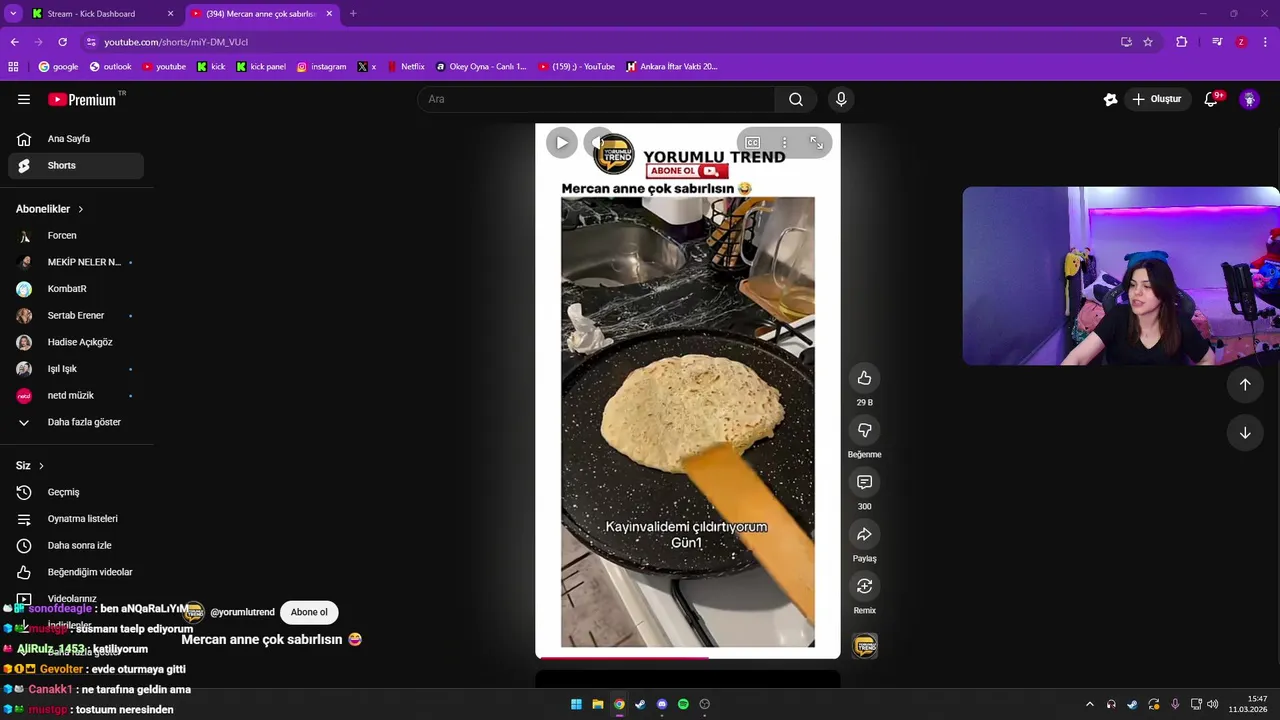Image resolution: width=1280 pixels, height=720 pixels.
Task: Click the star-shaped icon beside Oluştur
Action: 1110,99
